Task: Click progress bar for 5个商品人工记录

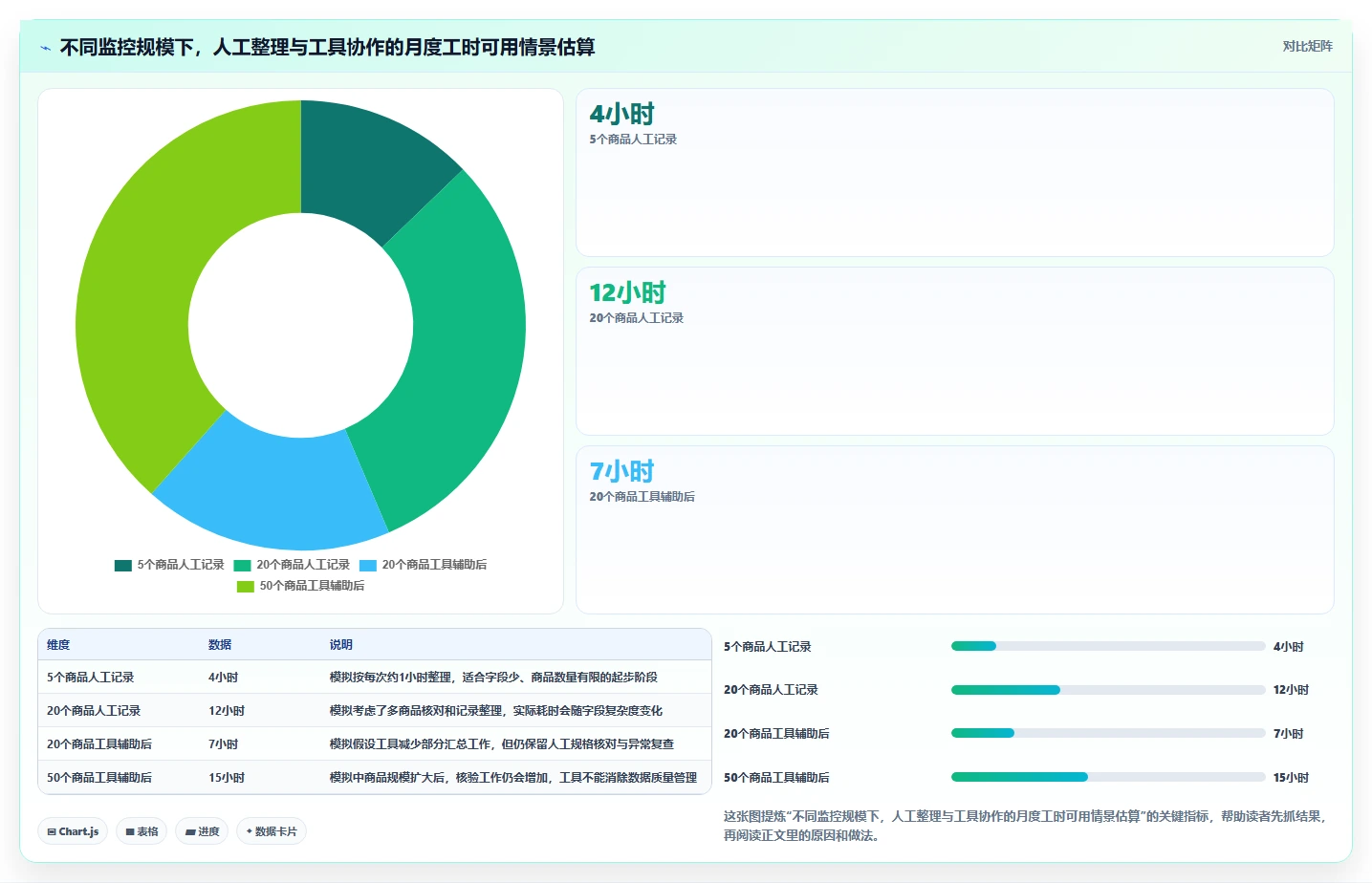Action: (1108, 647)
